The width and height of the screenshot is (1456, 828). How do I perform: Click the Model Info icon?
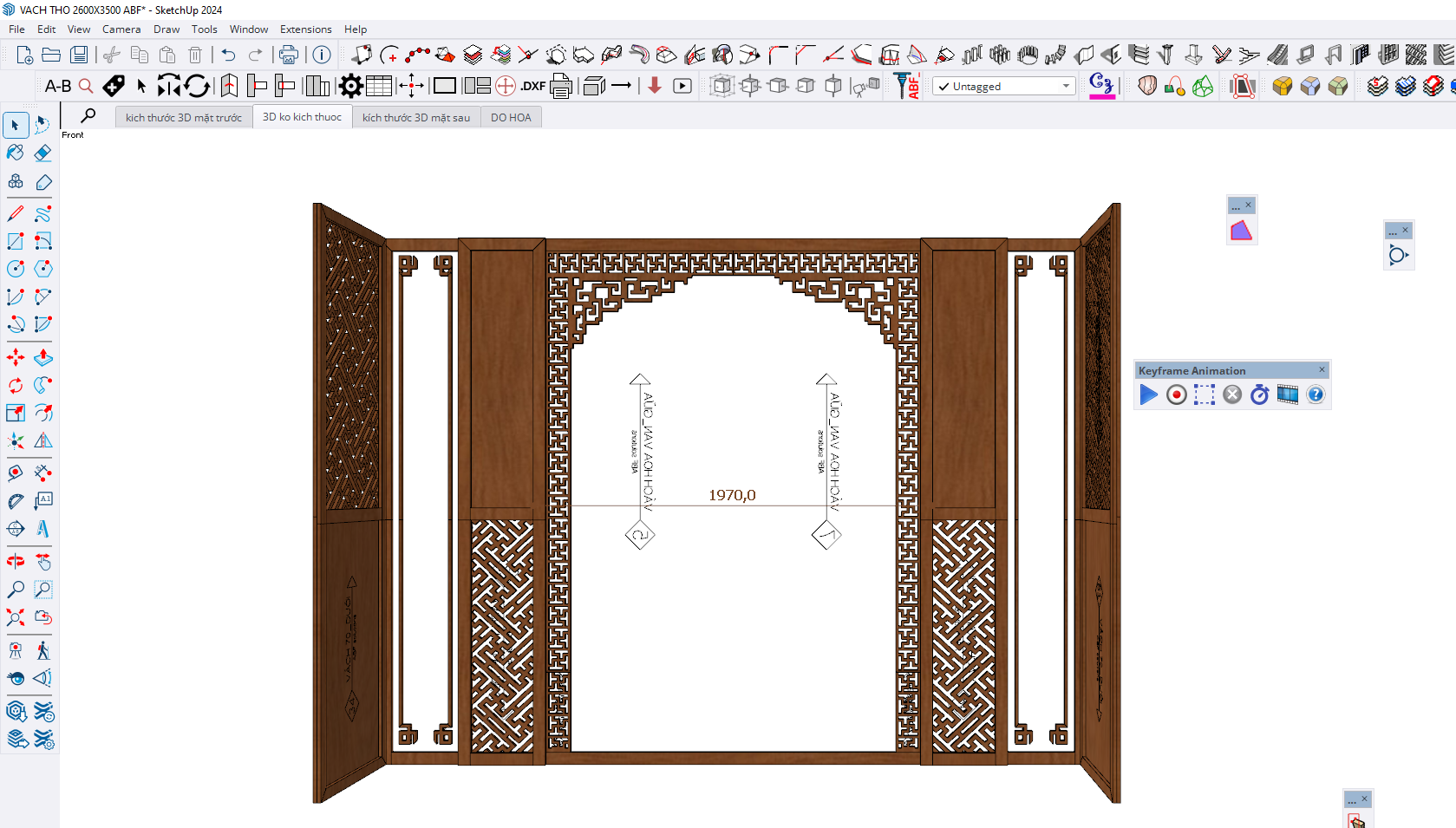pos(322,55)
